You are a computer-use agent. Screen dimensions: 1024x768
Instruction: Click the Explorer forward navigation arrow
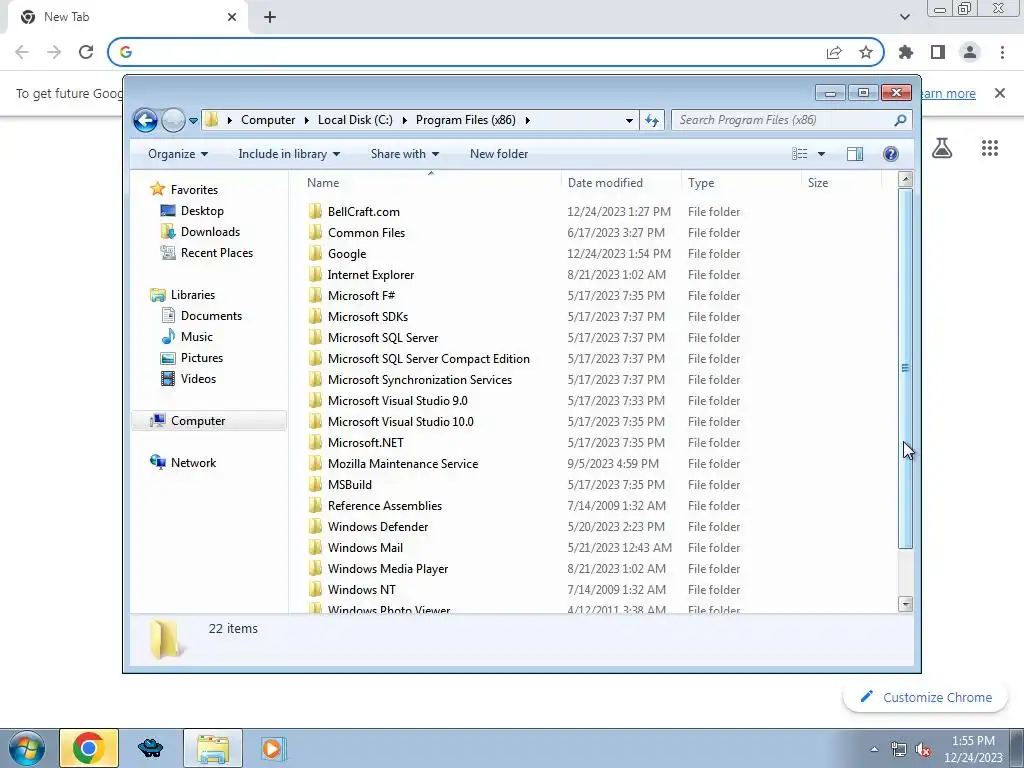[173, 120]
